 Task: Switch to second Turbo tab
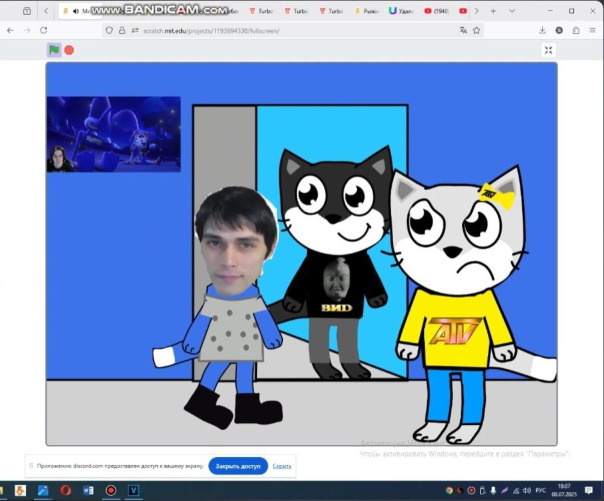[296, 11]
